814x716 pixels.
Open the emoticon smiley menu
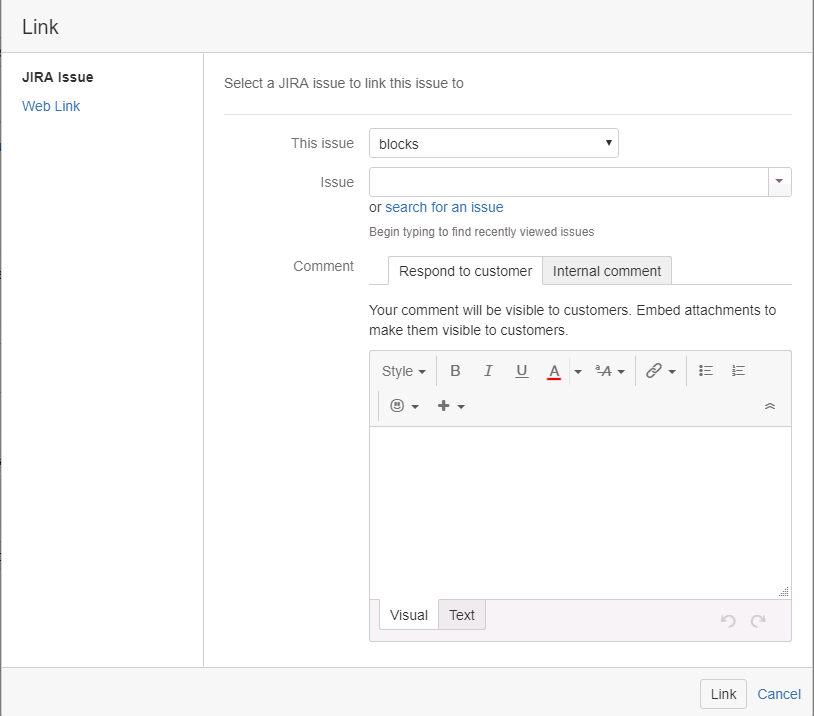pos(404,406)
